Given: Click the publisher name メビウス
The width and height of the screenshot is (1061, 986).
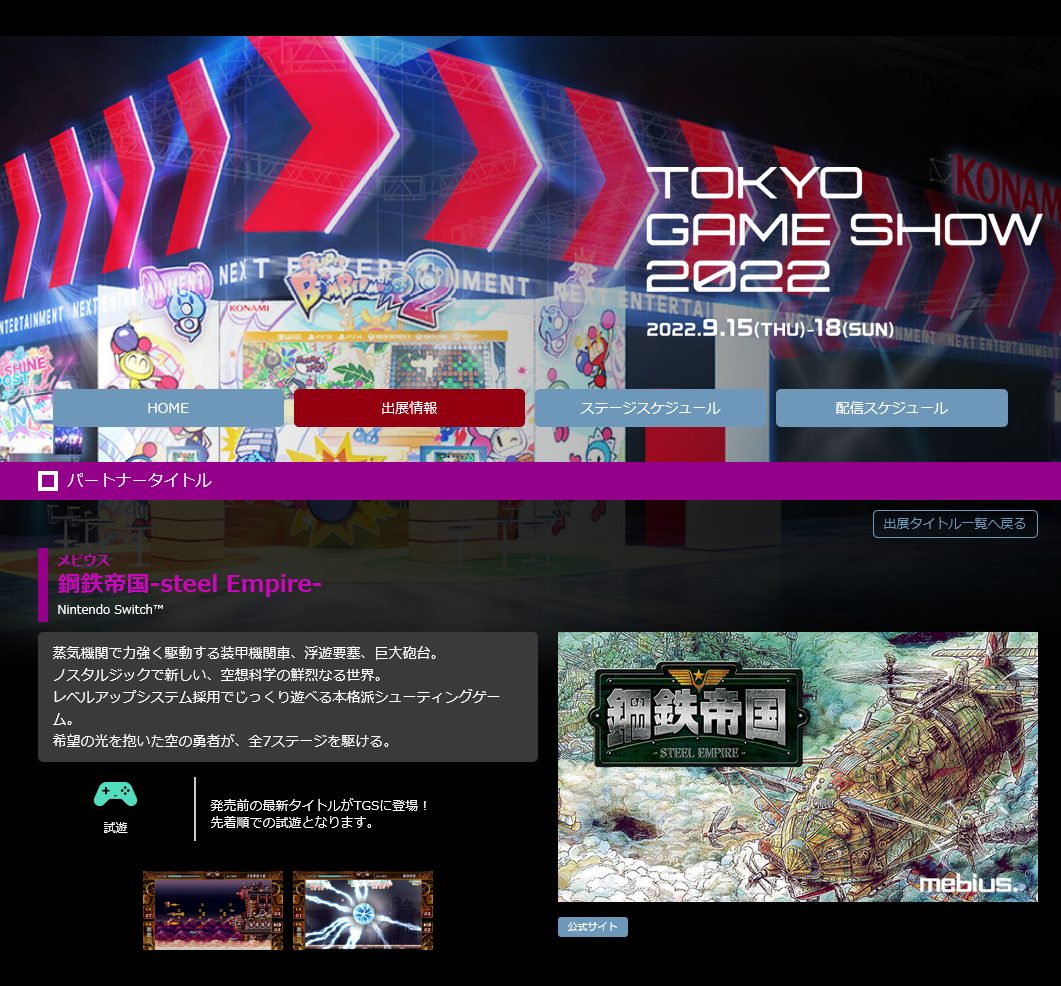Looking at the screenshot, I should coord(83,560).
